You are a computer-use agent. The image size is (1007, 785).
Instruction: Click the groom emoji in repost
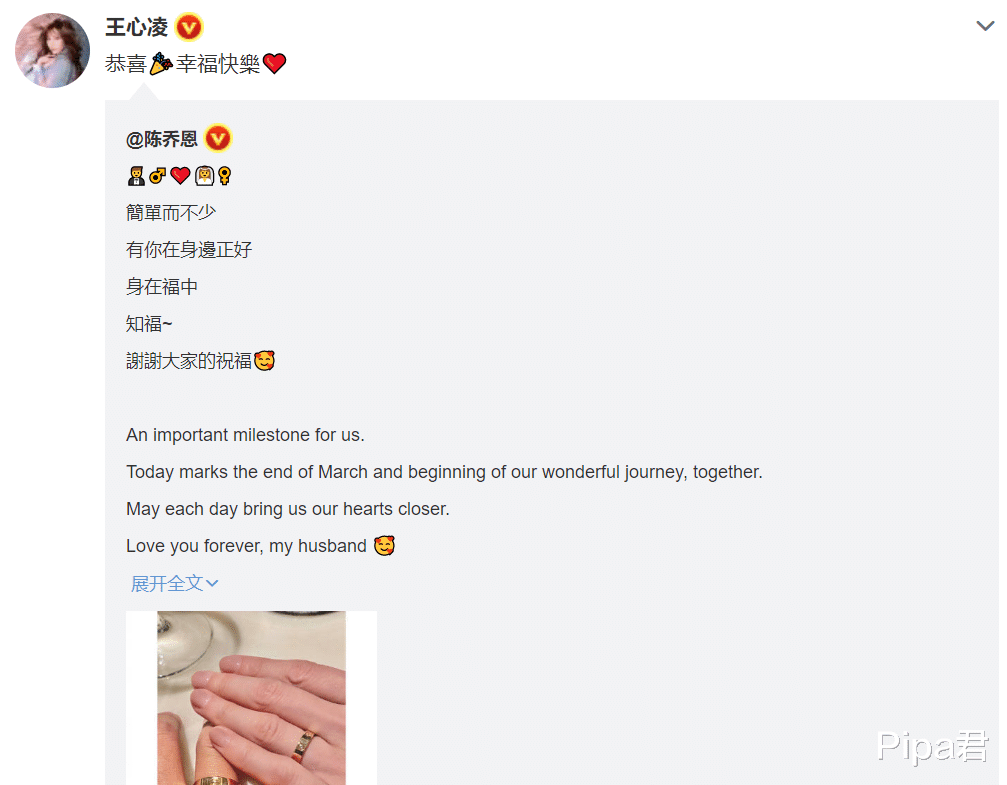tap(136, 176)
